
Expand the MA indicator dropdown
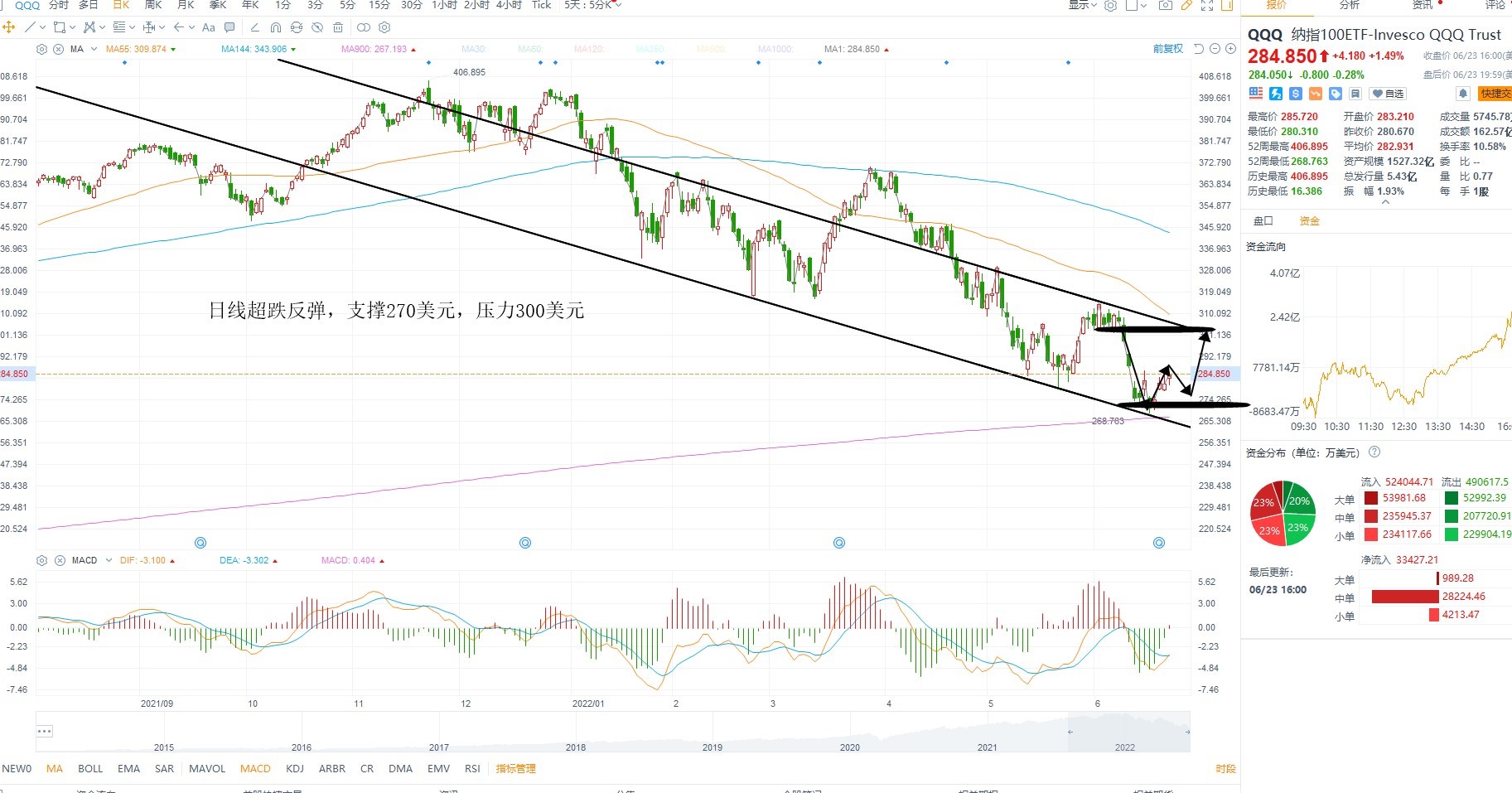coord(94,49)
